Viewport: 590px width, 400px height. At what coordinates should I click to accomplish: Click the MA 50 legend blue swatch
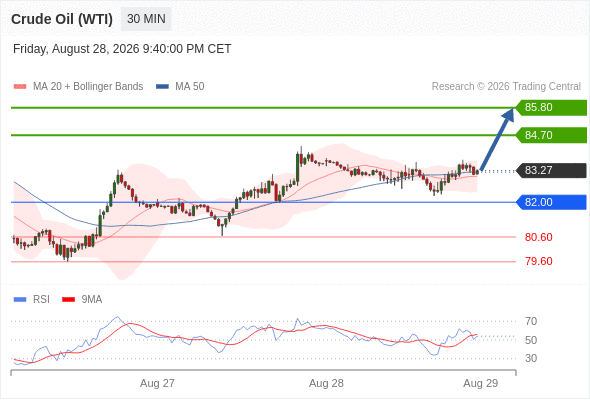pos(162,87)
